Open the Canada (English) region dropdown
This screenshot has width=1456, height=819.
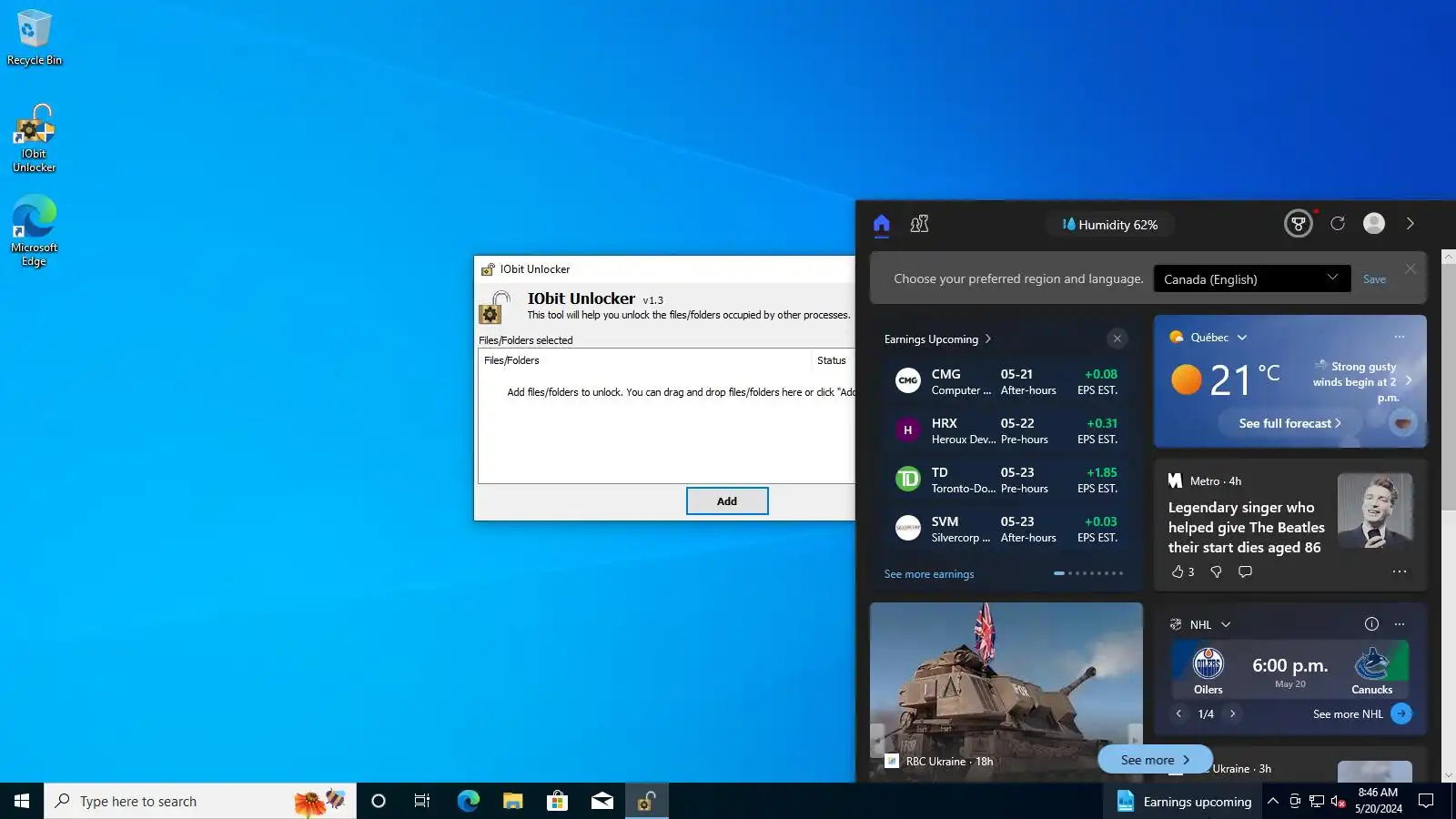1252,278
